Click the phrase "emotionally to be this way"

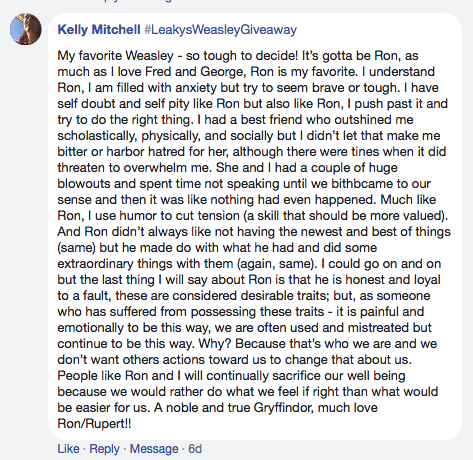click(x=134, y=328)
